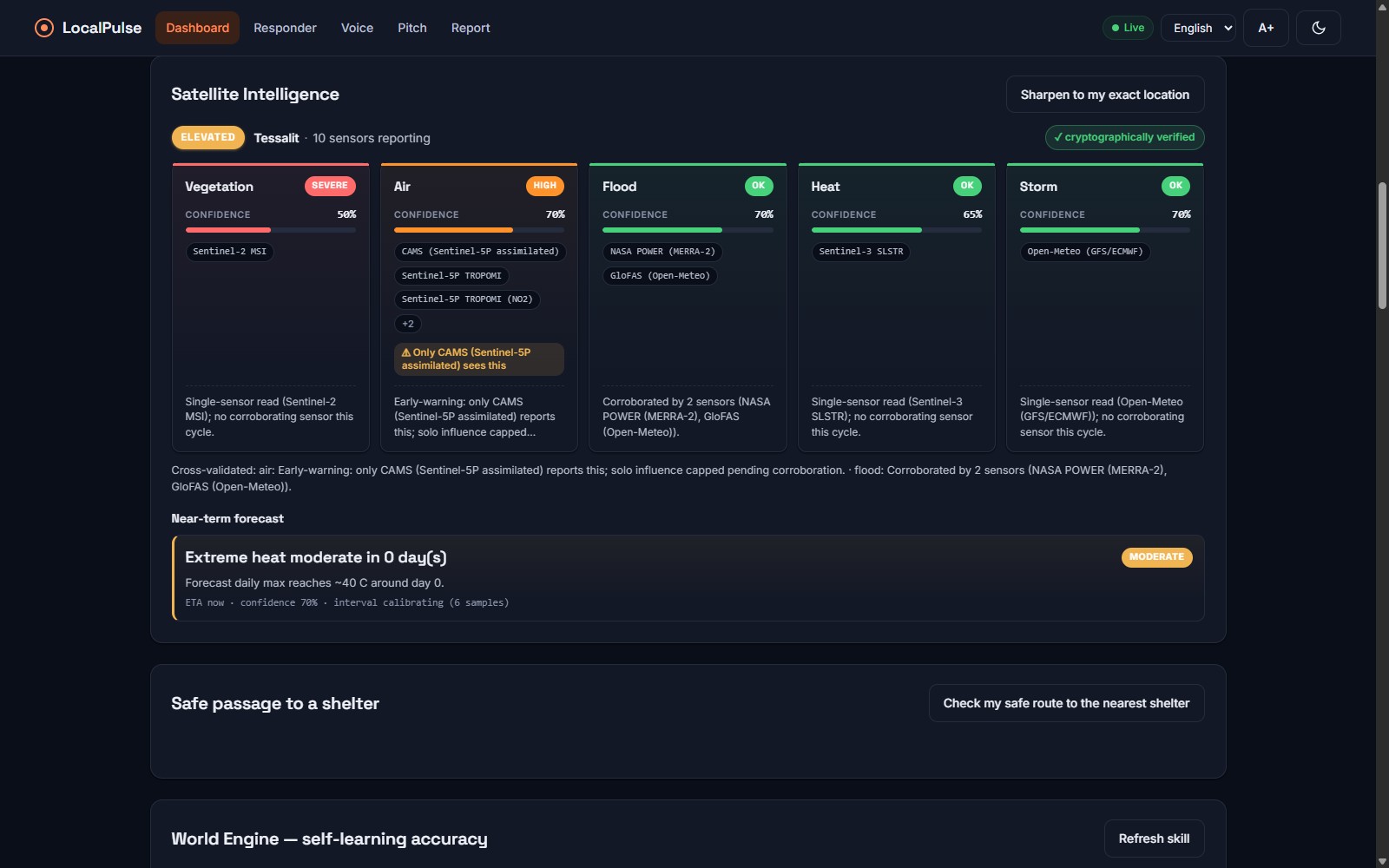Expand the +2 more sensors chip
The height and width of the screenshot is (868, 1389).
point(408,324)
